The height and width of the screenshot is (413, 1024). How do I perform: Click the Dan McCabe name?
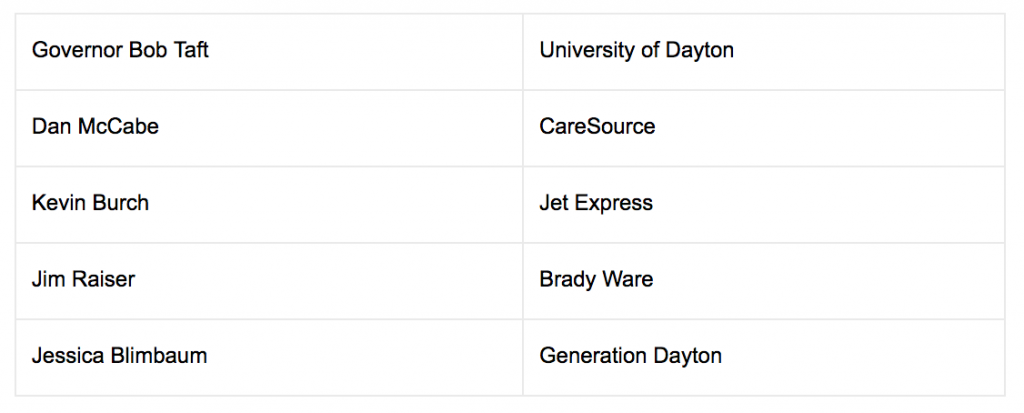pos(95,126)
